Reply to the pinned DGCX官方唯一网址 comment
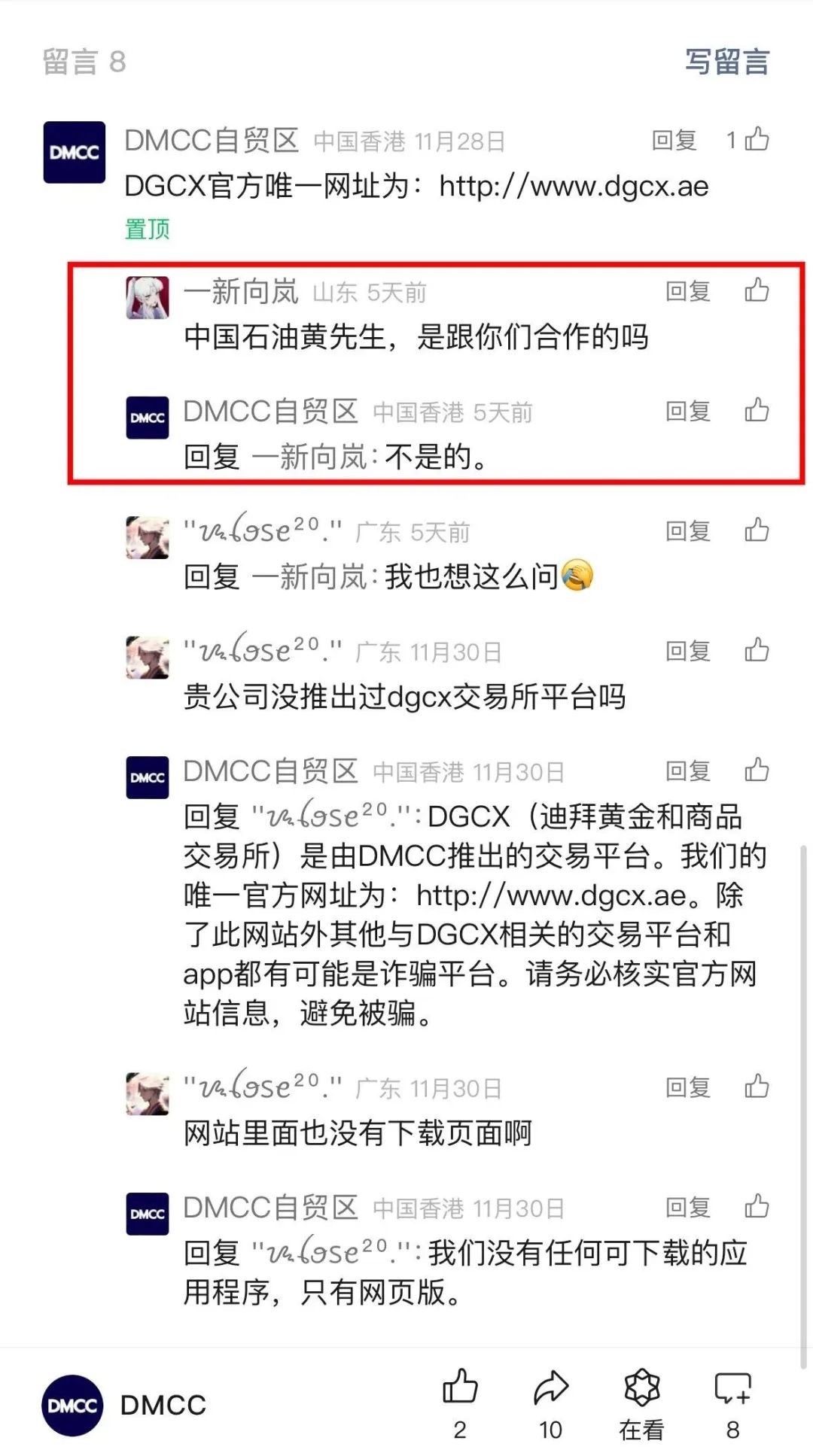The image size is (813, 1456). pos(674,140)
